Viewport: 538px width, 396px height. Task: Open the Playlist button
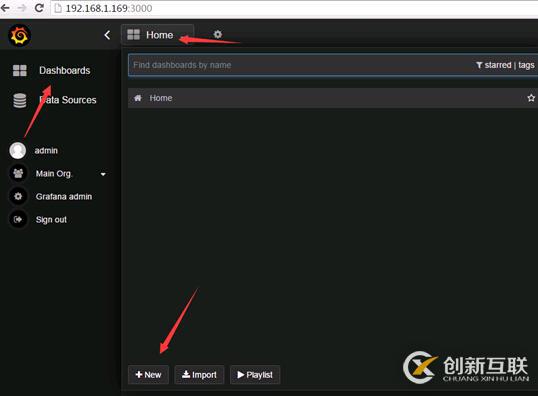point(255,375)
